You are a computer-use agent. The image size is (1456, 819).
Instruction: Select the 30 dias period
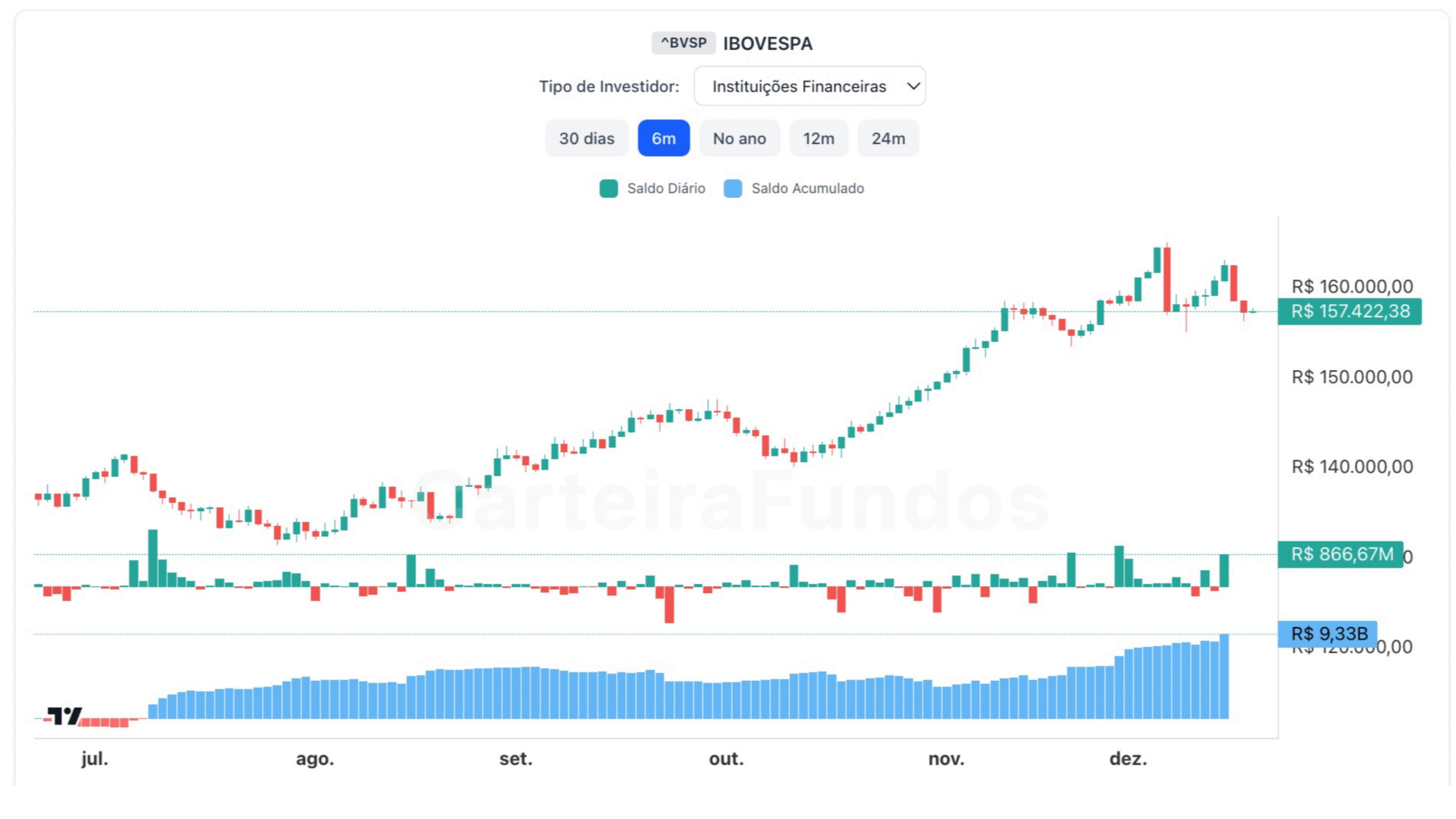tap(586, 138)
